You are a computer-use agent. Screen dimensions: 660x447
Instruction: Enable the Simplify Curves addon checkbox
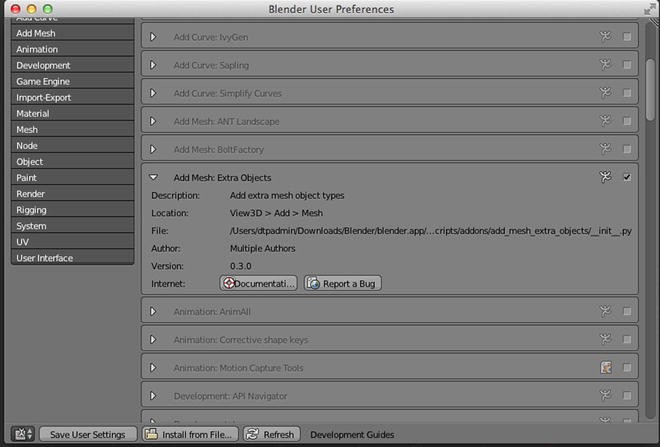click(x=627, y=93)
